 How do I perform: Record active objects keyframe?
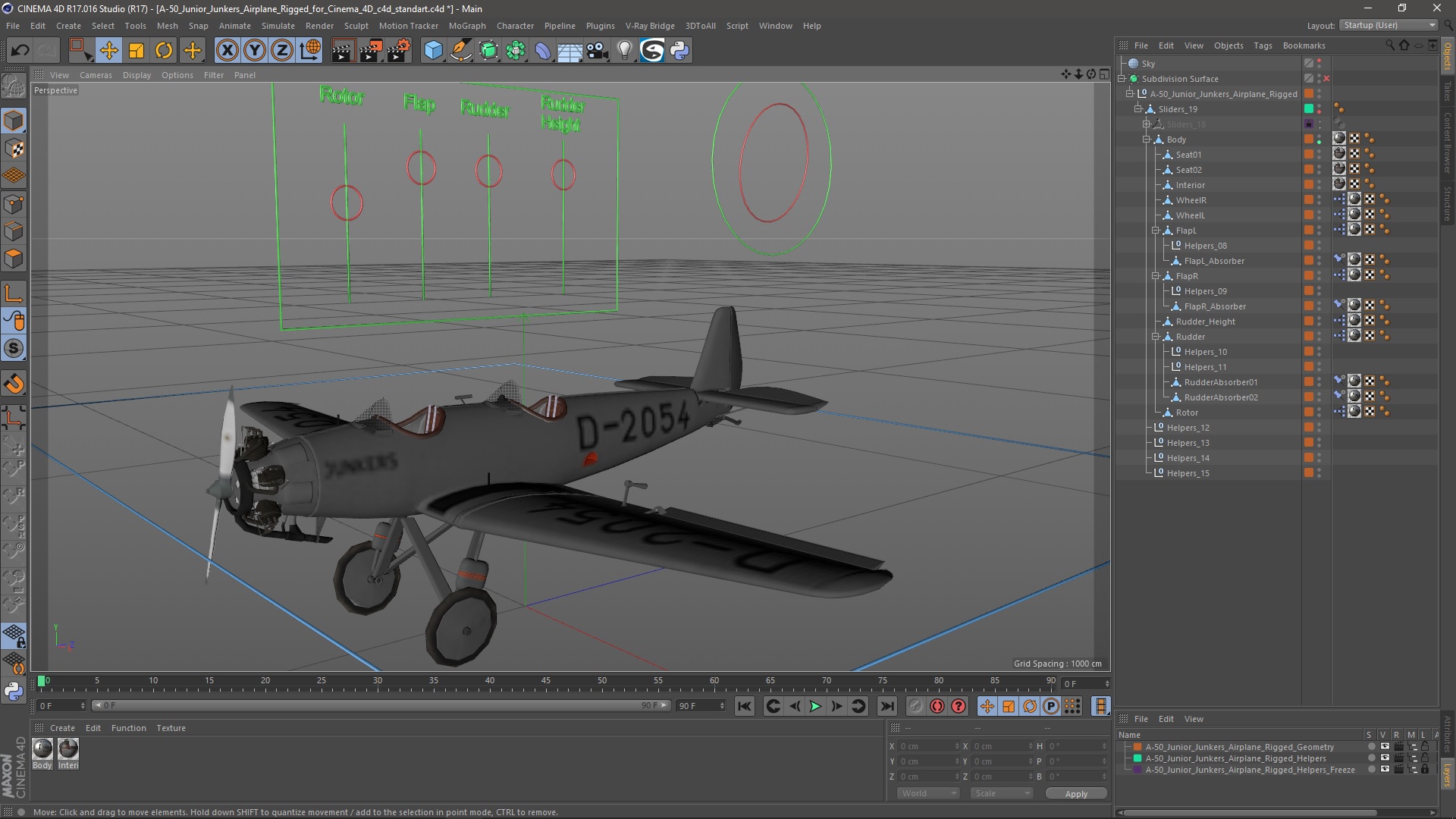[x=915, y=707]
